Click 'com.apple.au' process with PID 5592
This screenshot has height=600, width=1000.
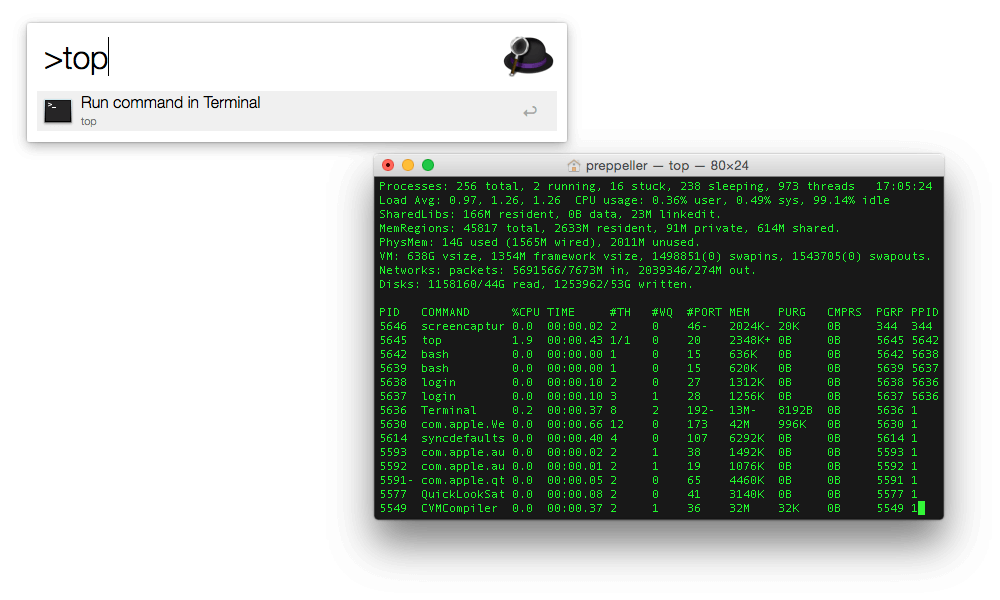tap(463, 467)
